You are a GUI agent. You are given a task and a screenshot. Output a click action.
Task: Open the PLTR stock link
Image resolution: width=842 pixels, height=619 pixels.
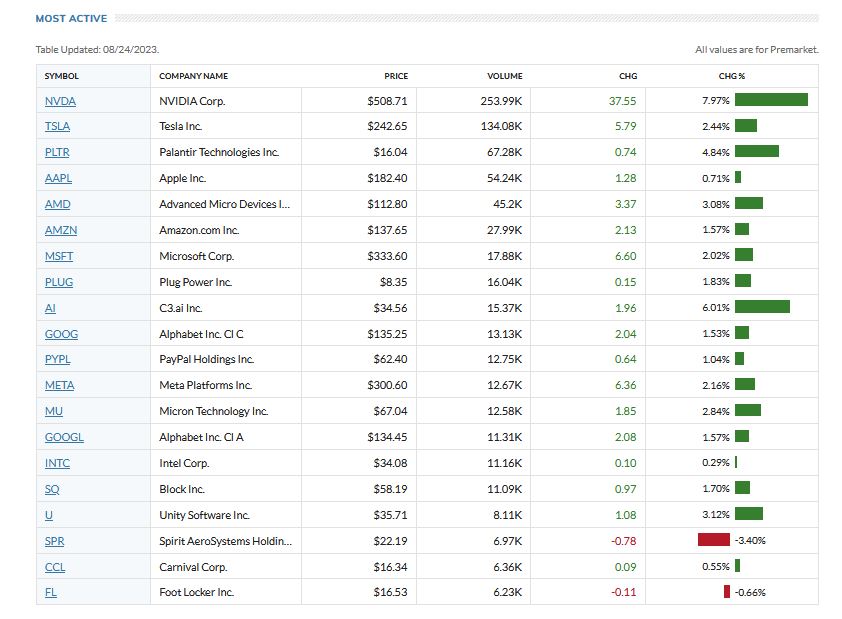coord(58,153)
